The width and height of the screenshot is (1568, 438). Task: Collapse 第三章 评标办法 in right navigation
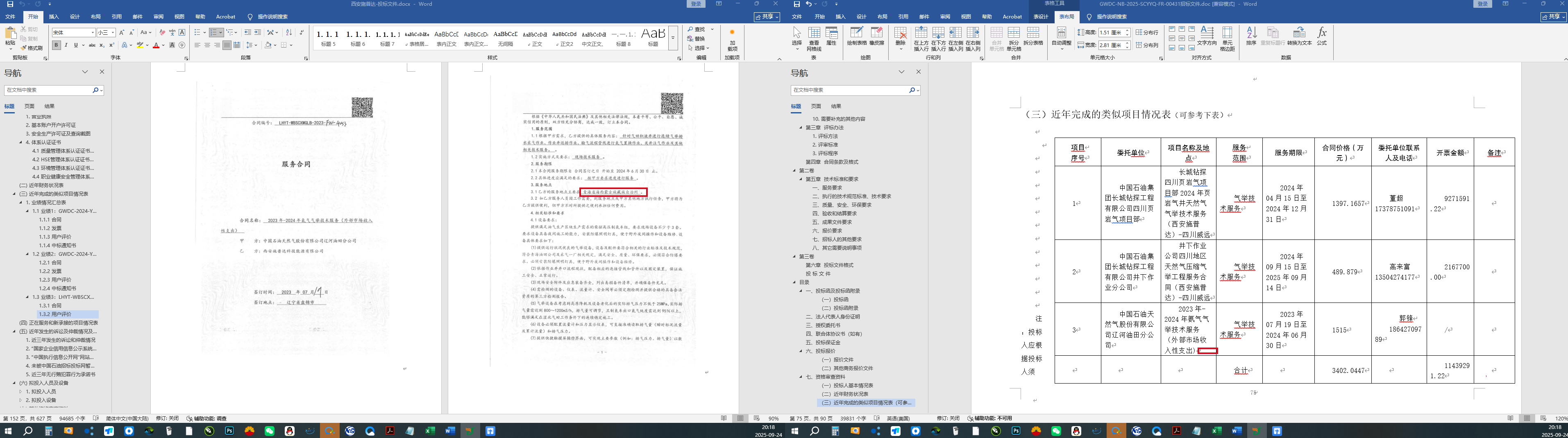point(801,128)
